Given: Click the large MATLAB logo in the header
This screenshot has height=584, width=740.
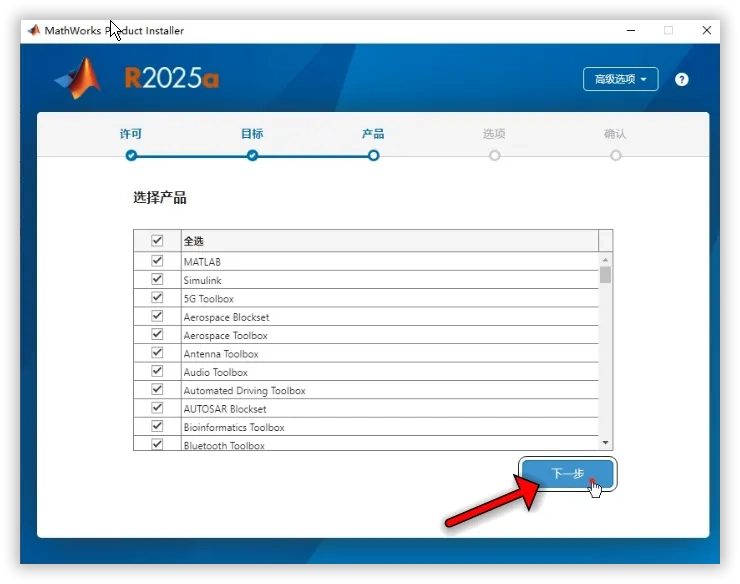Looking at the screenshot, I should (x=78, y=78).
